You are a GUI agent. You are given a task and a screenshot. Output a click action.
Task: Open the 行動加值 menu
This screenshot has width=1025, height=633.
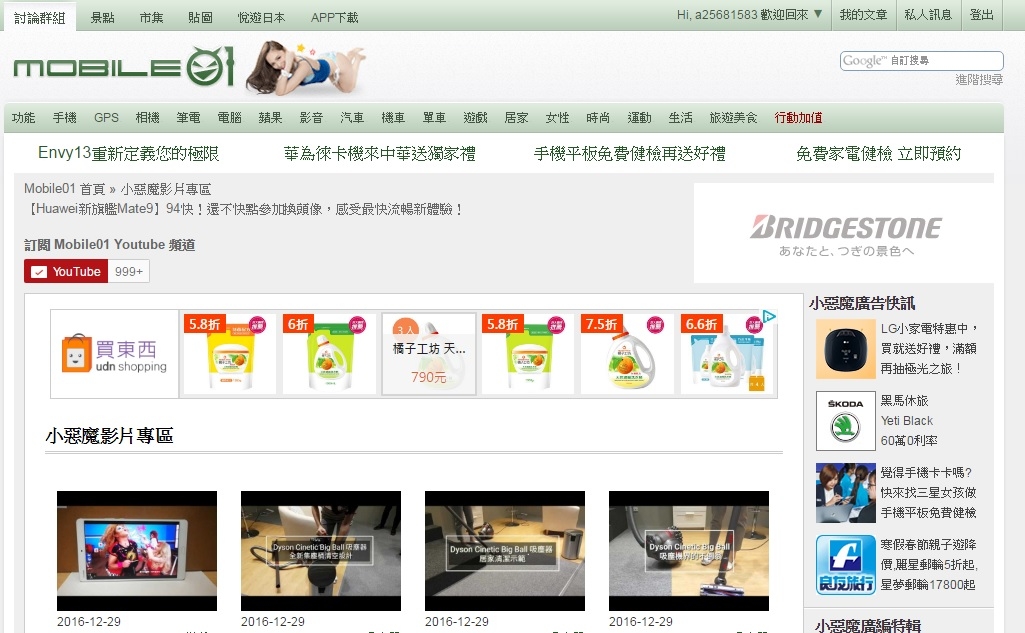click(x=798, y=118)
